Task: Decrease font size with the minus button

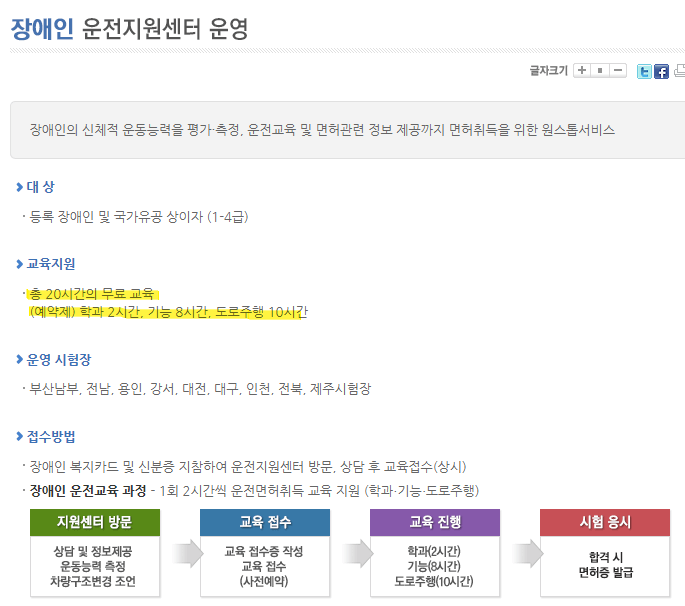Action: tap(618, 70)
